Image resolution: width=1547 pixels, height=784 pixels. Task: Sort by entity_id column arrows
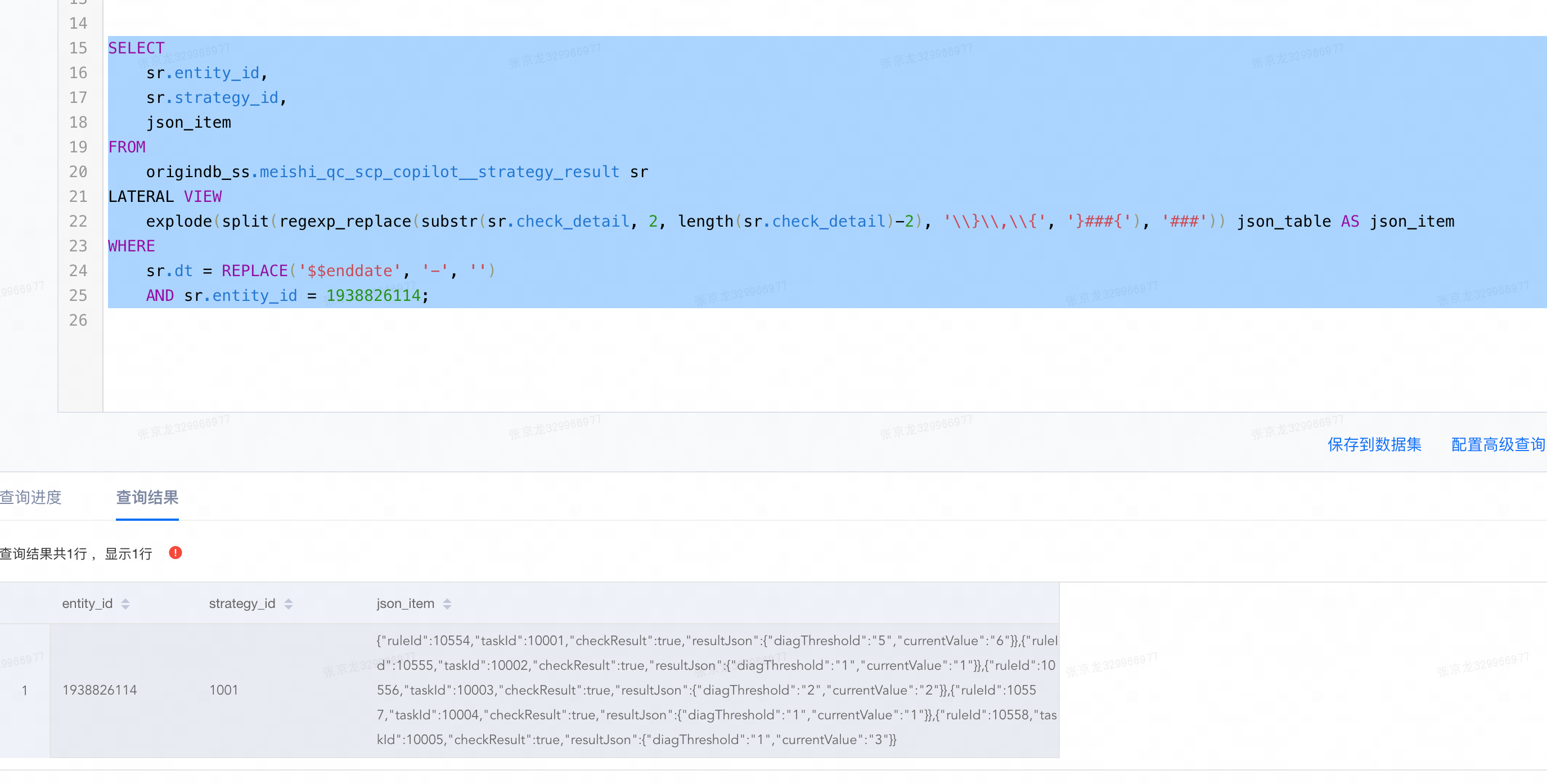(x=125, y=604)
